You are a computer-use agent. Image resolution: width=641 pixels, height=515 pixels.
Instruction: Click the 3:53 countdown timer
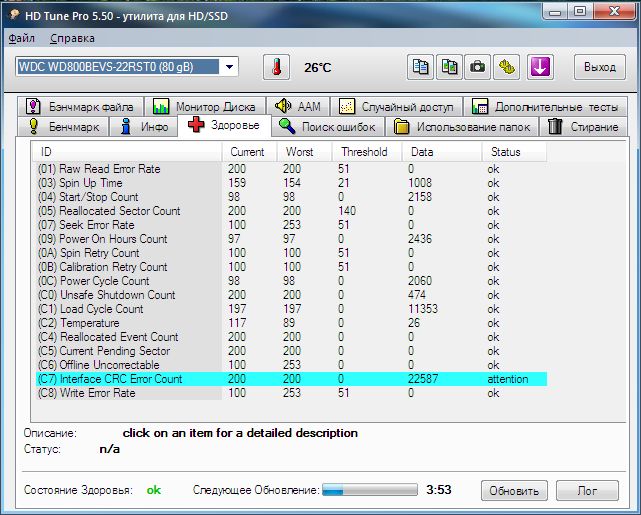(x=439, y=489)
